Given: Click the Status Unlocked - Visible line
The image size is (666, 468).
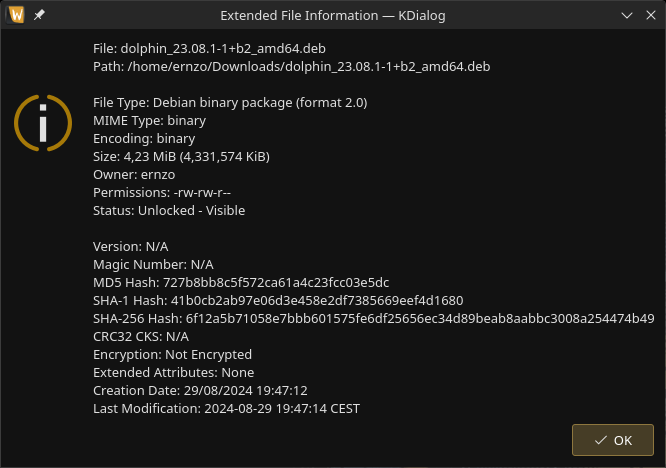Looking at the screenshot, I should pyautogui.click(x=169, y=211).
